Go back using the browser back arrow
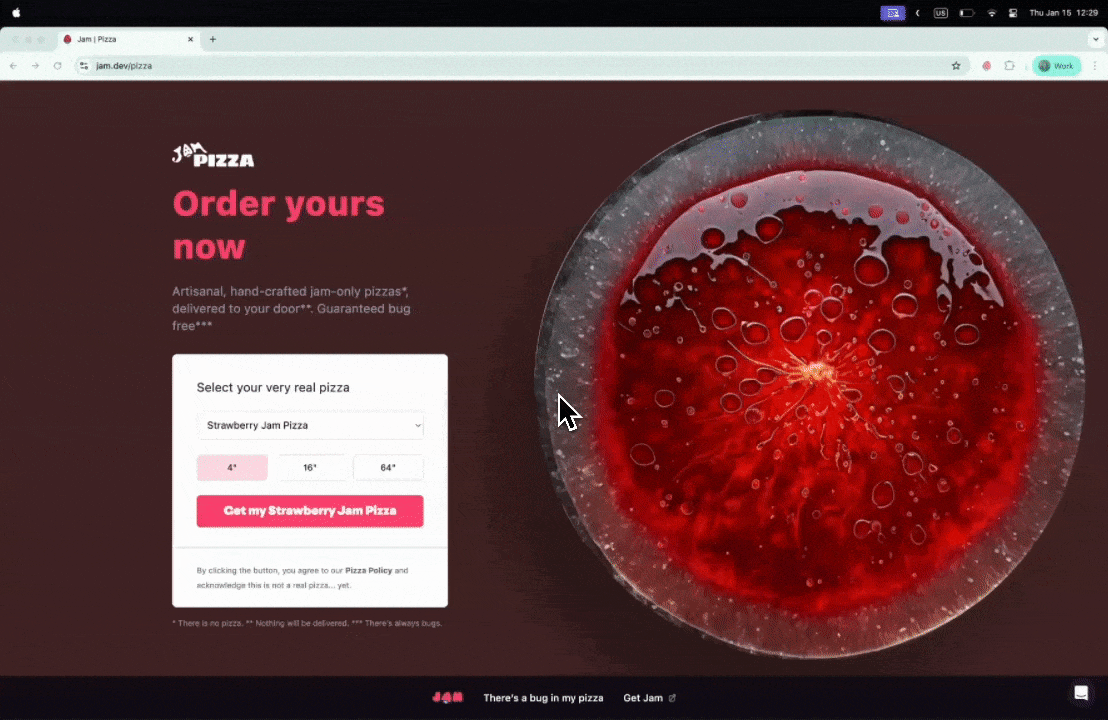Image resolution: width=1108 pixels, height=720 pixels. click(x=13, y=66)
